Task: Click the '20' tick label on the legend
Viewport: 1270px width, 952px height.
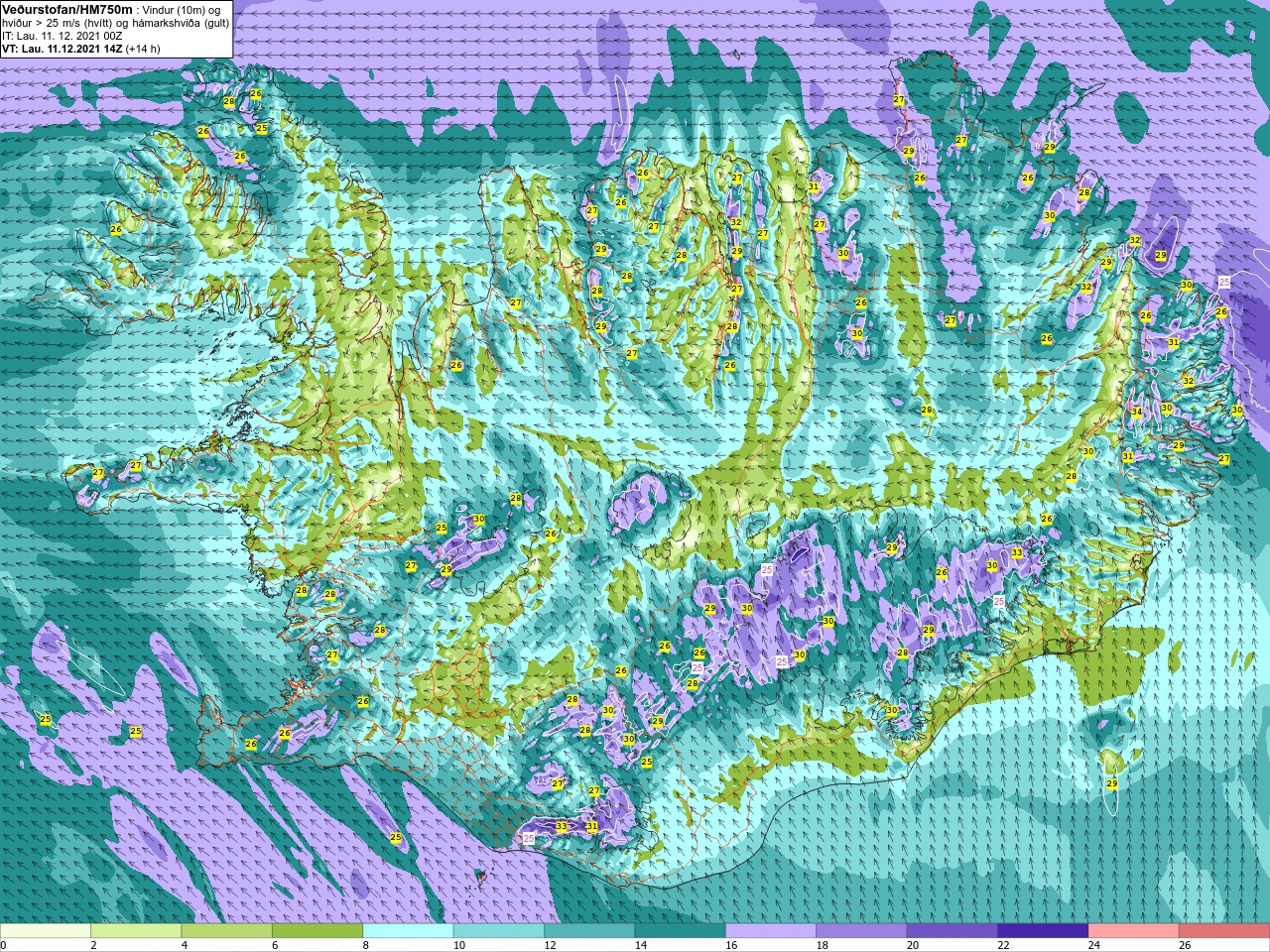Action: point(913,945)
